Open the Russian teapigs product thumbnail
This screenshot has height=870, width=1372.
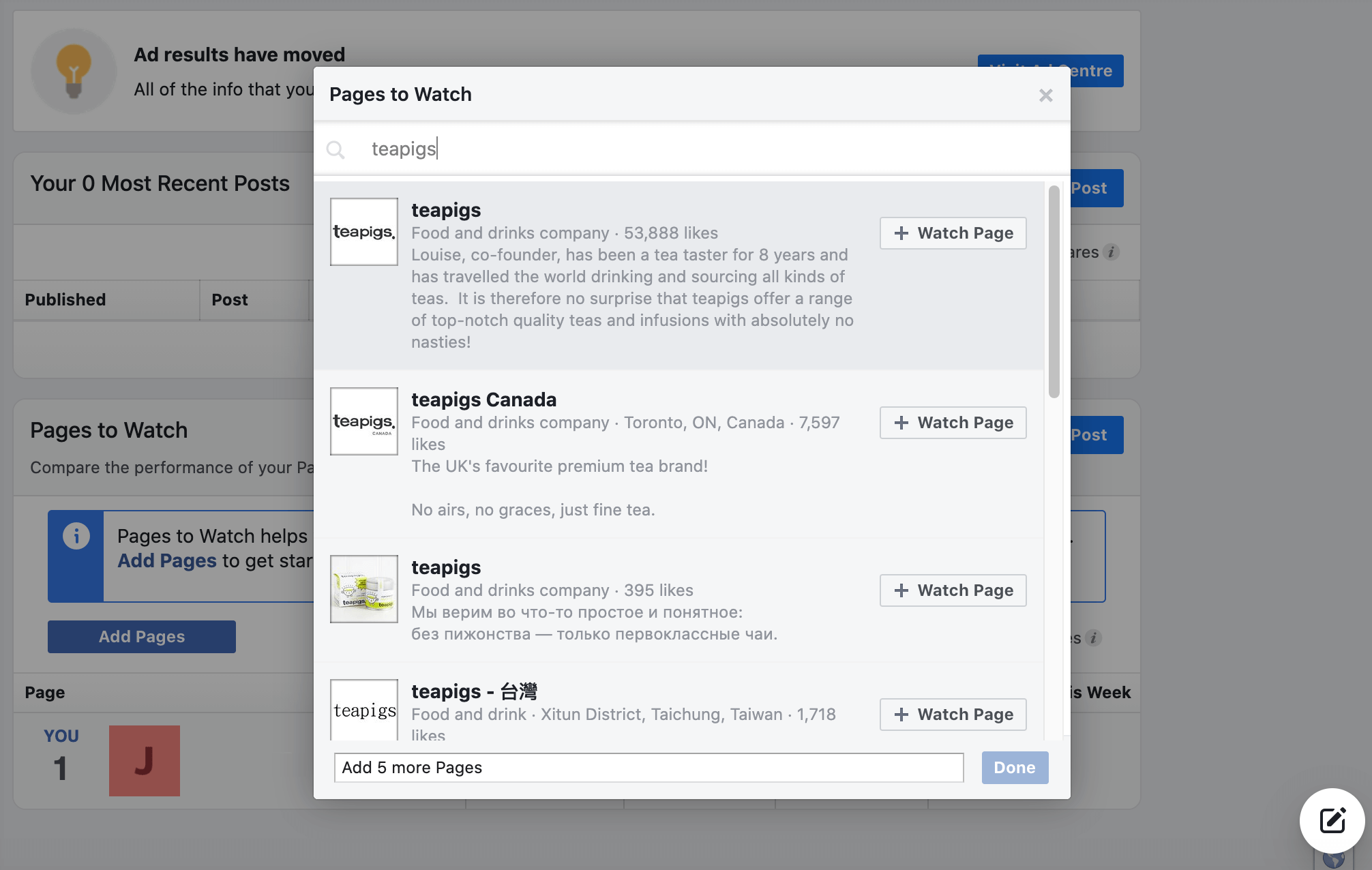click(364, 589)
